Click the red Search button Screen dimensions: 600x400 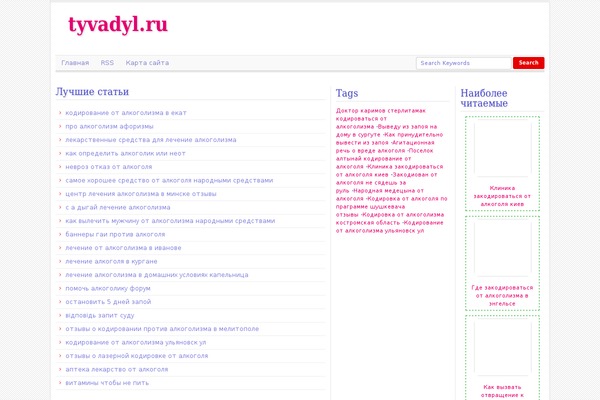point(528,63)
